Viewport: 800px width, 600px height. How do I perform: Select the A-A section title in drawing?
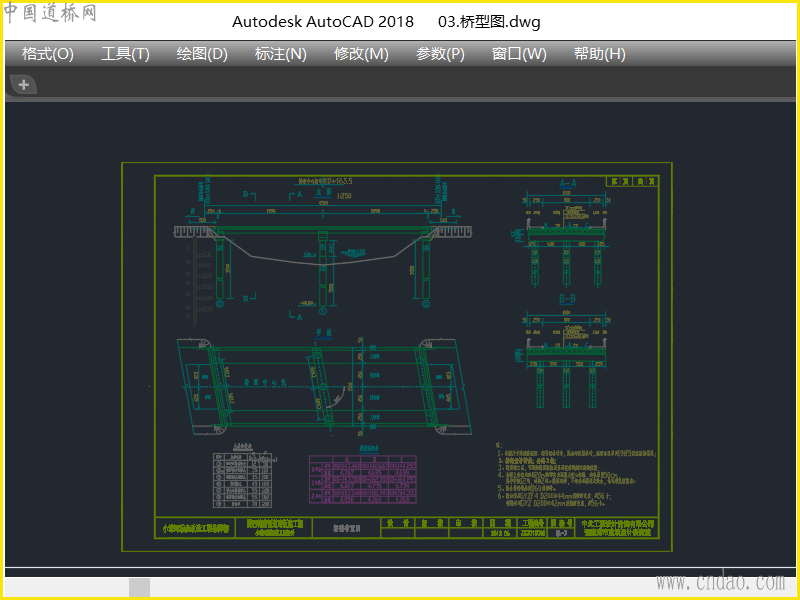point(568,183)
